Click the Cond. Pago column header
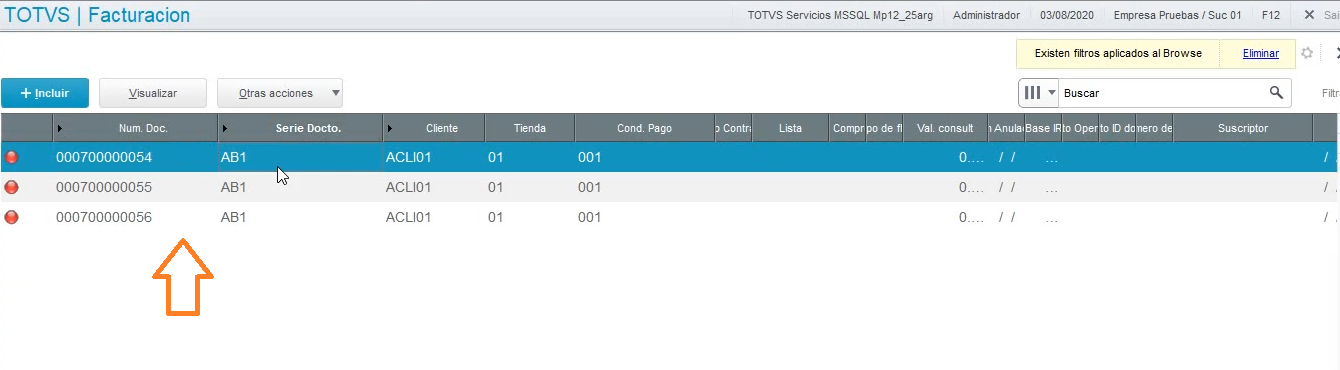The height and width of the screenshot is (370, 1340). pos(645,128)
